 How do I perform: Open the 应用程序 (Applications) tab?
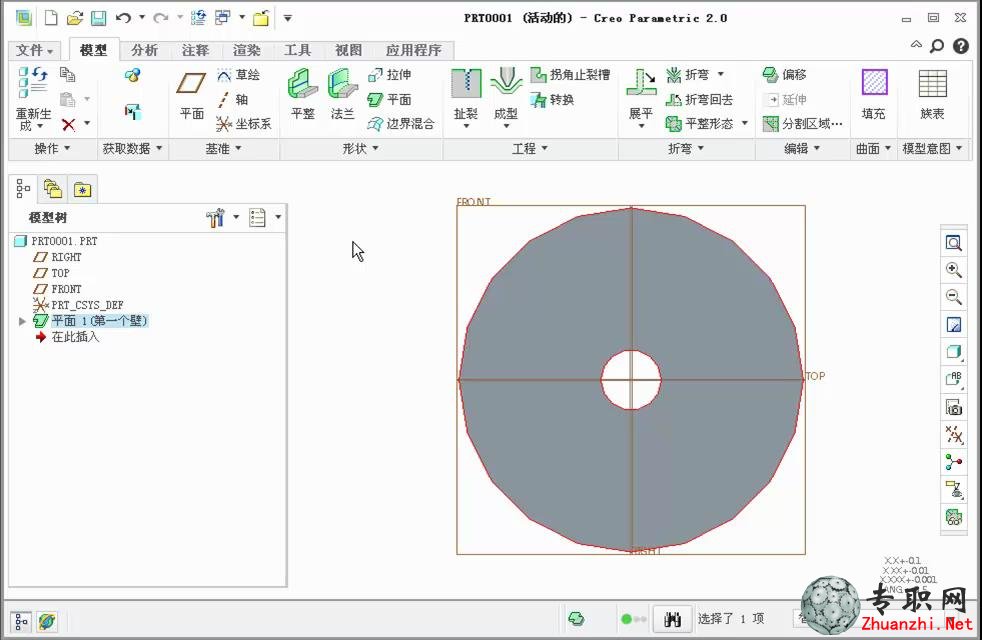click(x=413, y=50)
